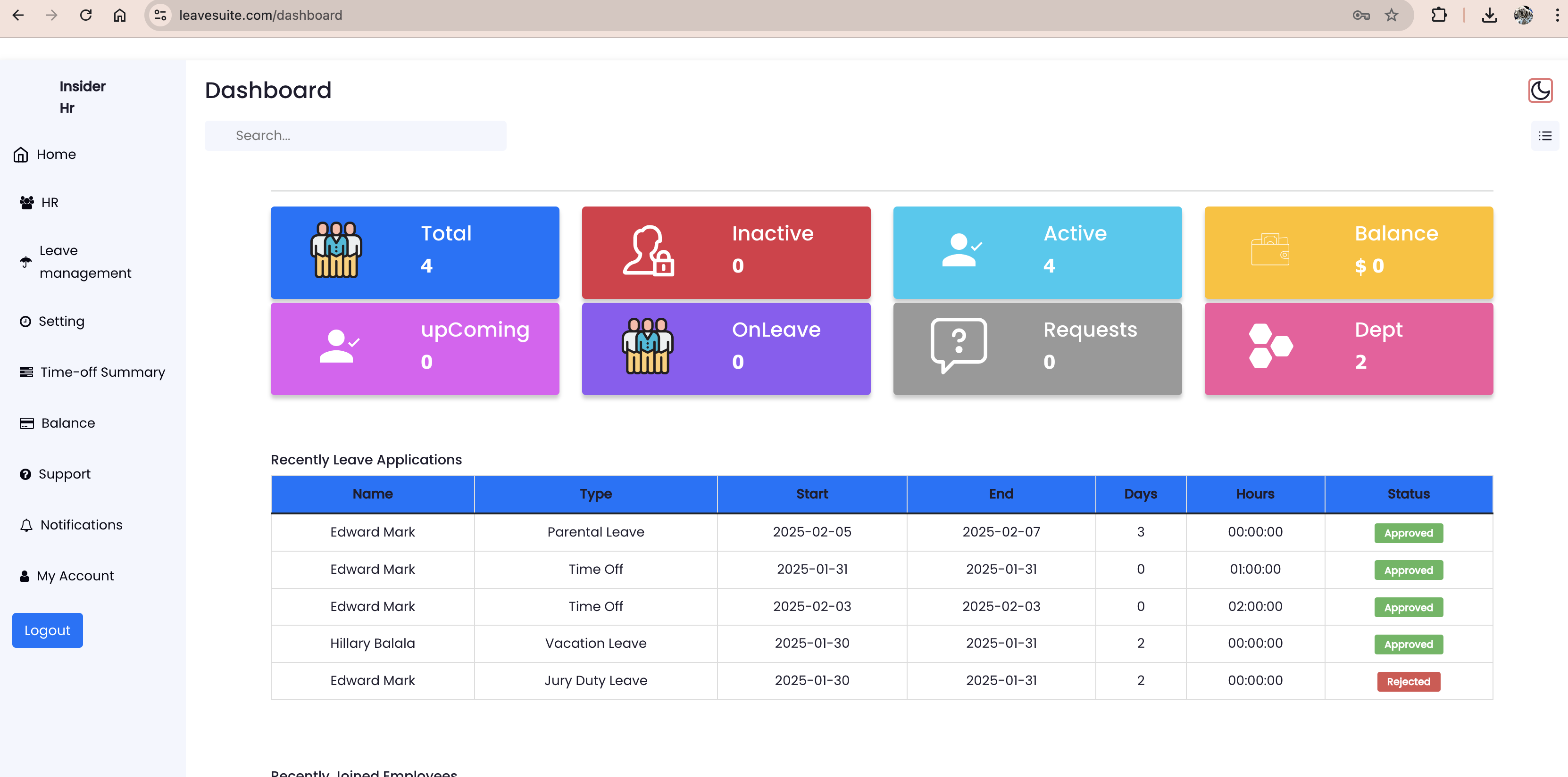Click the Inactive card locked user icon
Viewport: 1568px width, 777px height.
(648, 251)
